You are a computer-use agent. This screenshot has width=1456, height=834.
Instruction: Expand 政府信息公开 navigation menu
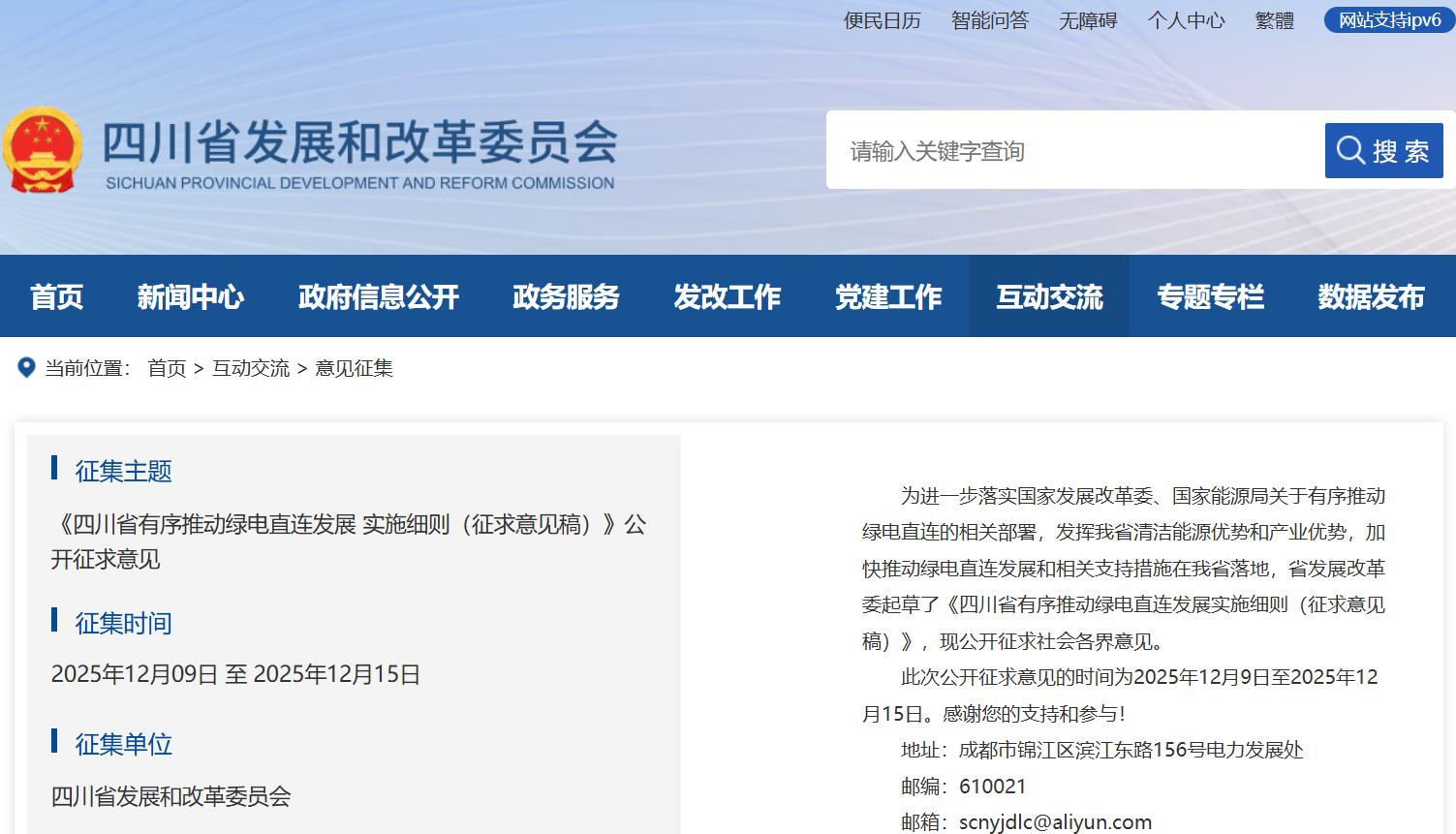[378, 296]
